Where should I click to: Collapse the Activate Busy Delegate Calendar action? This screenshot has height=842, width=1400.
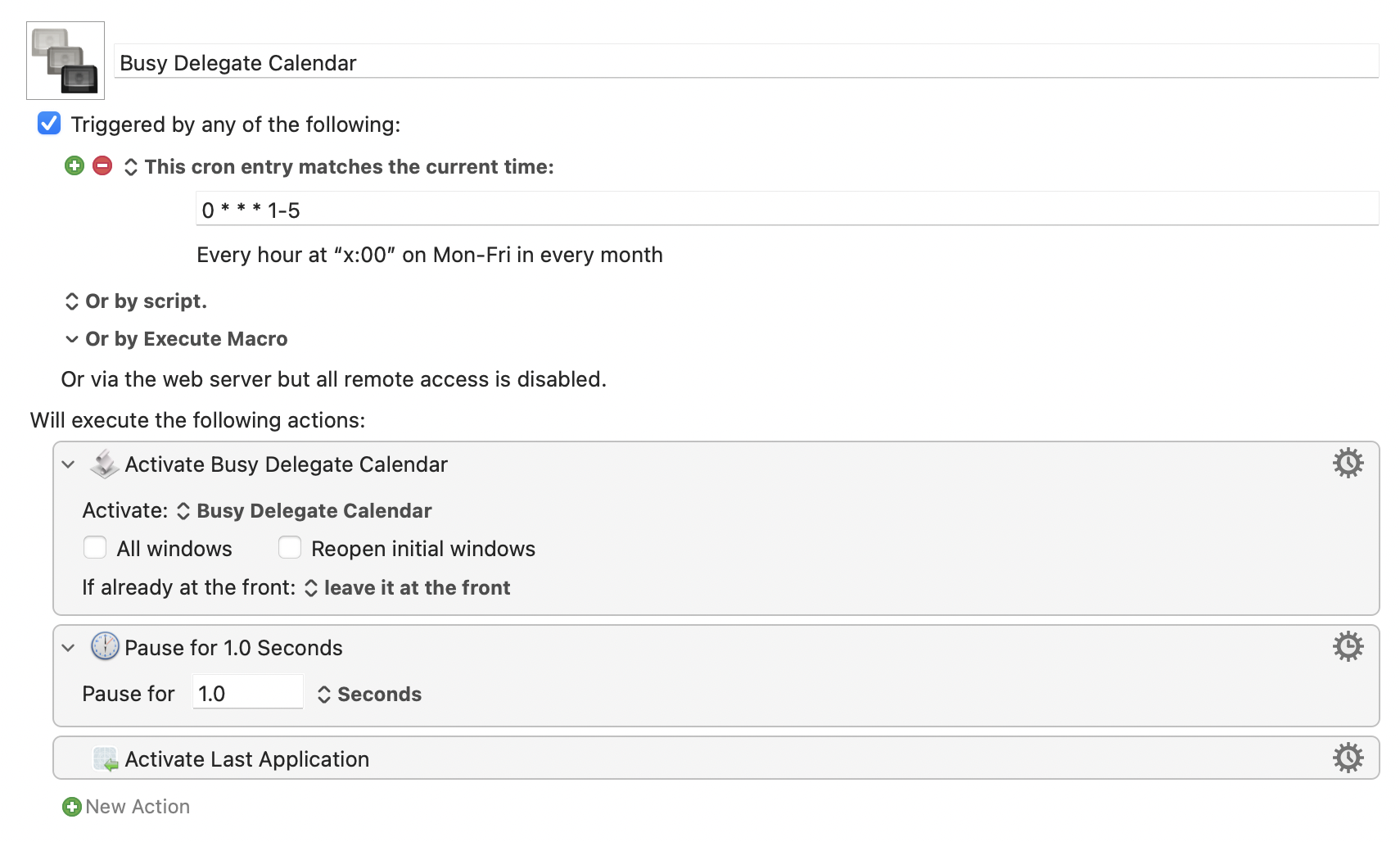coord(69,464)
